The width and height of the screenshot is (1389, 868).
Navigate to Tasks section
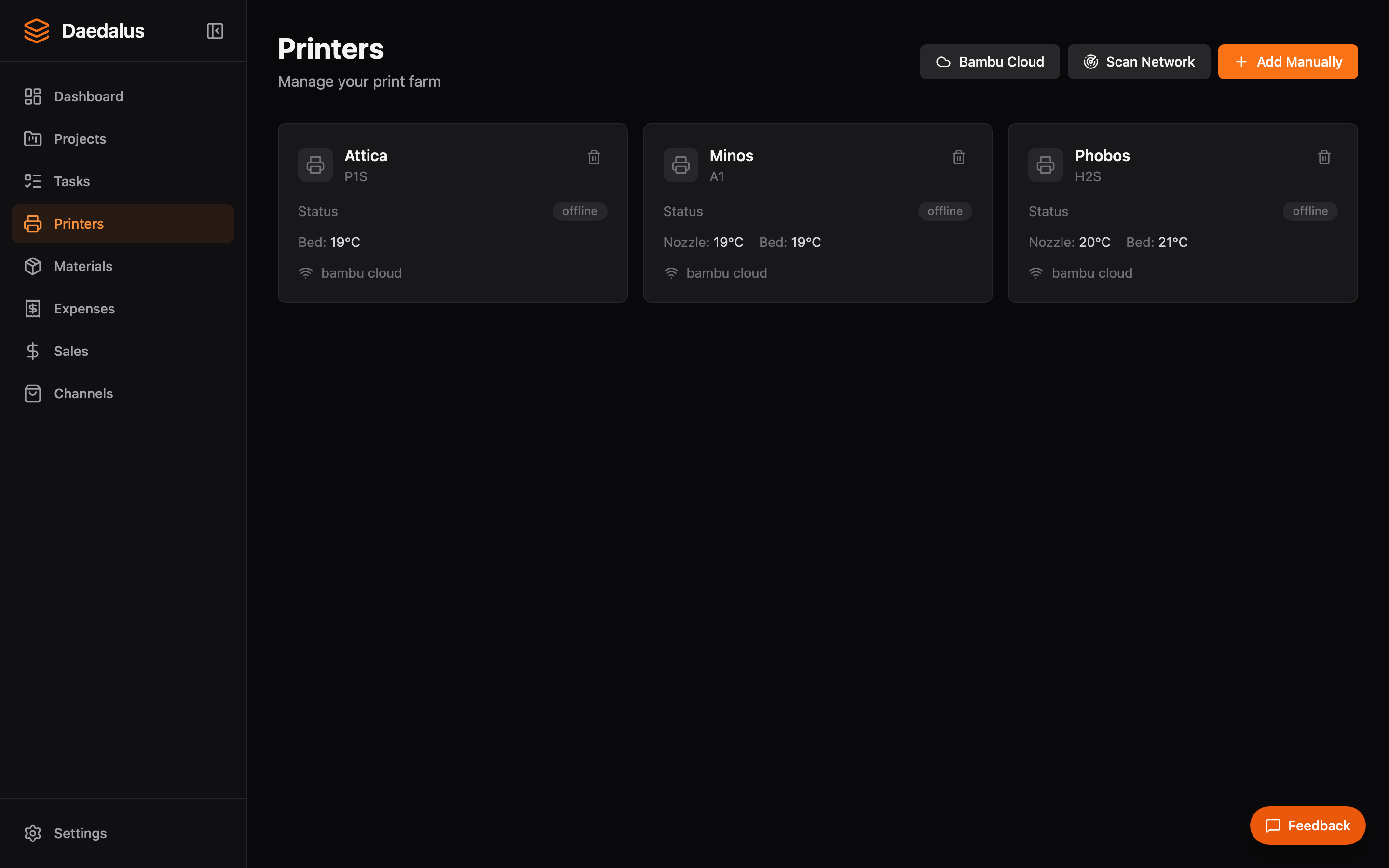click(x=72, y=181)
